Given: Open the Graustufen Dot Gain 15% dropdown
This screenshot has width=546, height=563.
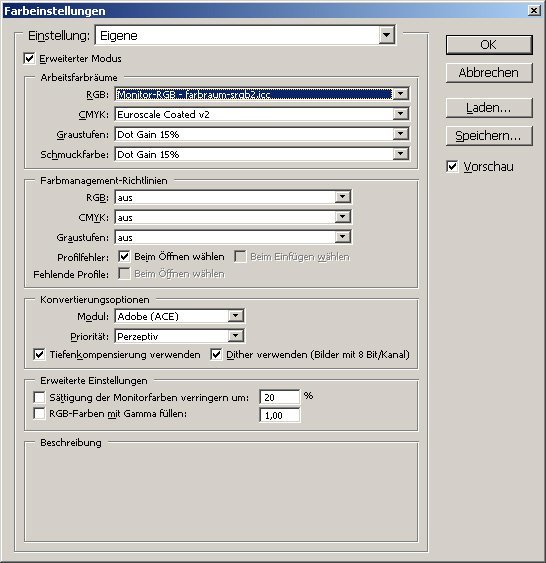Looking at the screenshot, I should (x=262, y=134).
